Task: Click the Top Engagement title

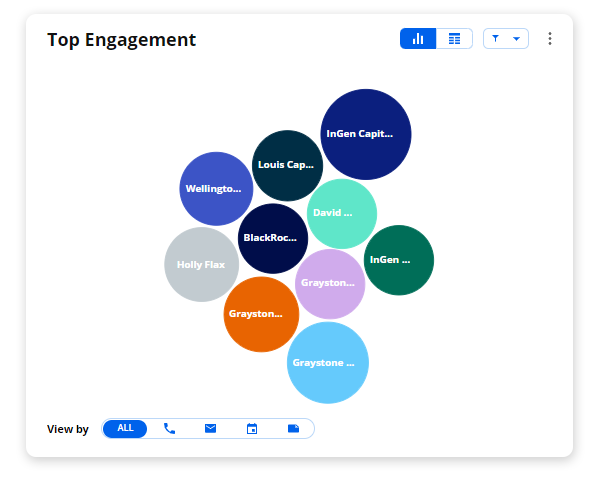Action: coord(121,39)
